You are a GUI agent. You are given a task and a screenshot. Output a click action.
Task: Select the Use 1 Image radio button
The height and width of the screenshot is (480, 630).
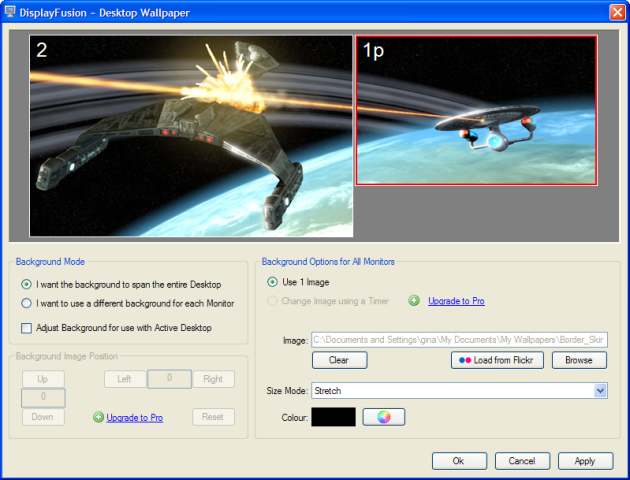[272, 282]
